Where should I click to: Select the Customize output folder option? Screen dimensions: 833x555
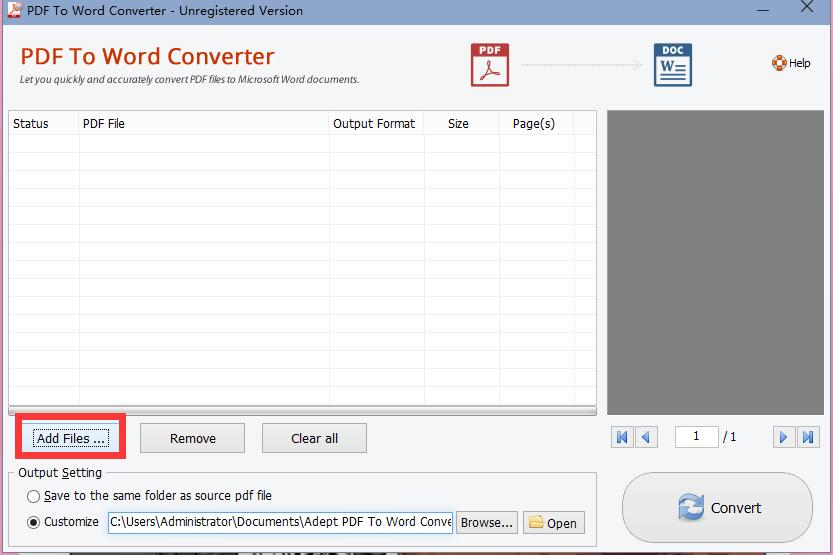click(x=34, y=522)
